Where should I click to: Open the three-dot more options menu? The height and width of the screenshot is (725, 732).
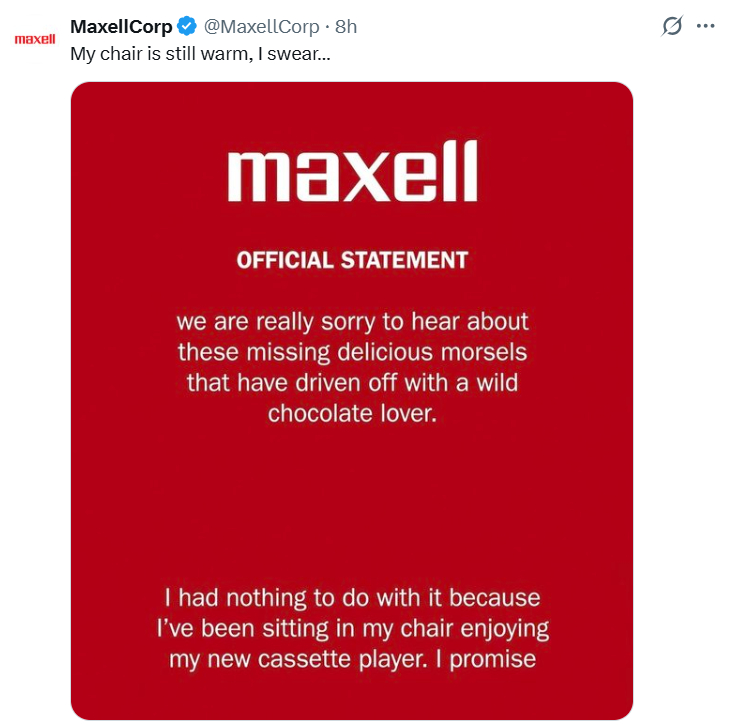click(706, 27)
